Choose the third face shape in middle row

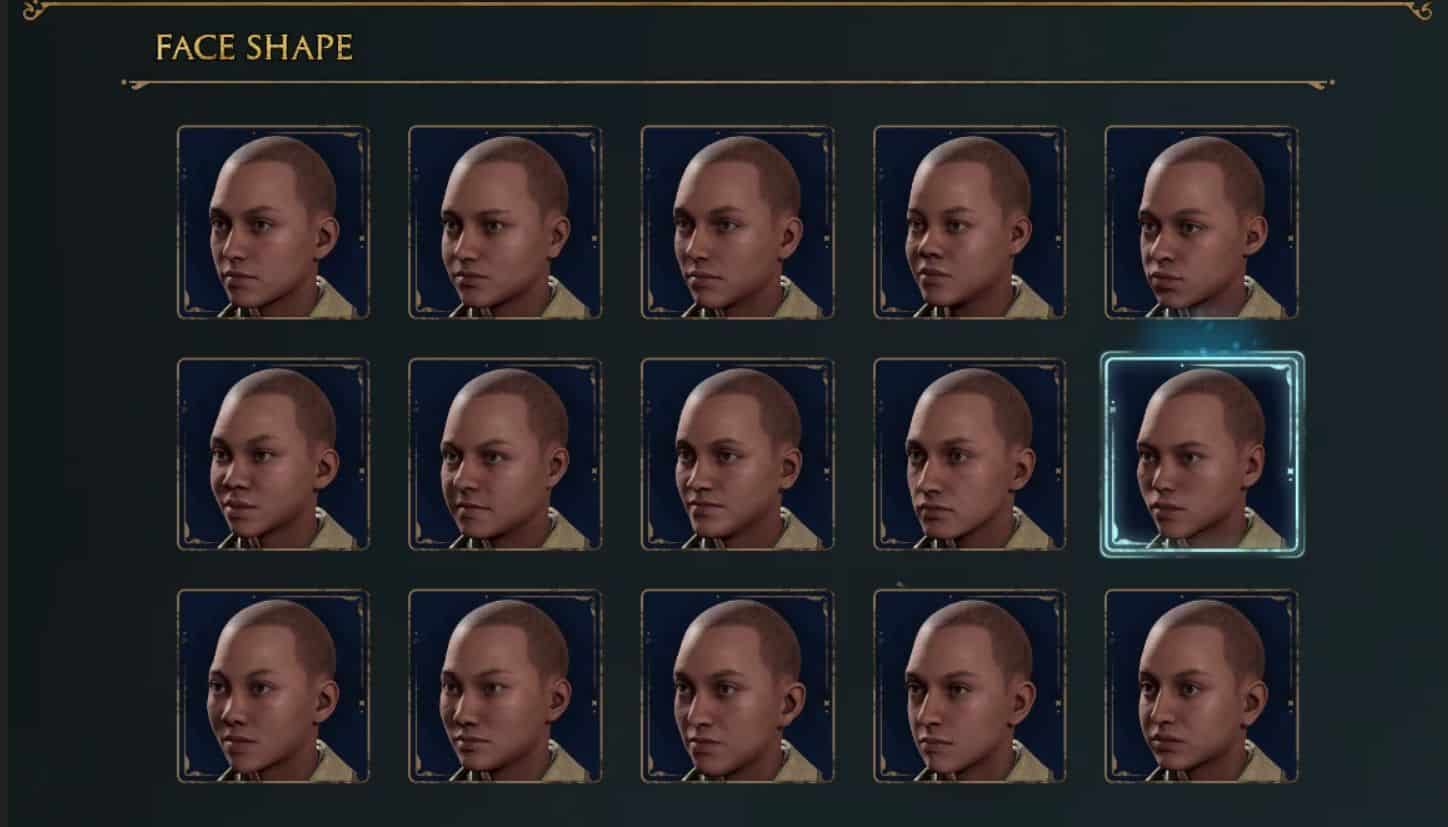[x=737, y=454]
